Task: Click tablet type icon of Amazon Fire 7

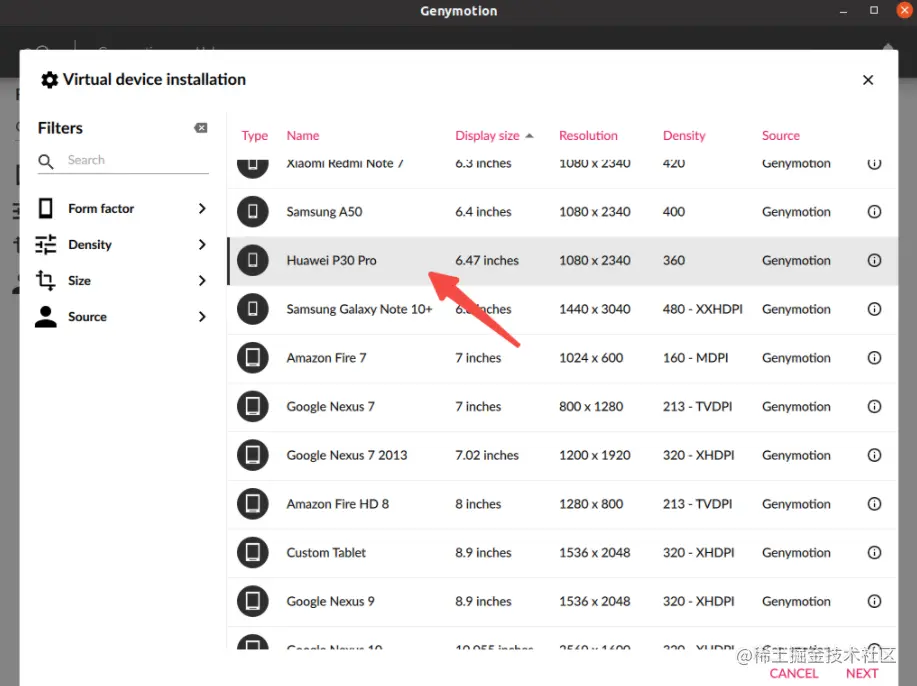Action: click(x=253, y=358)
